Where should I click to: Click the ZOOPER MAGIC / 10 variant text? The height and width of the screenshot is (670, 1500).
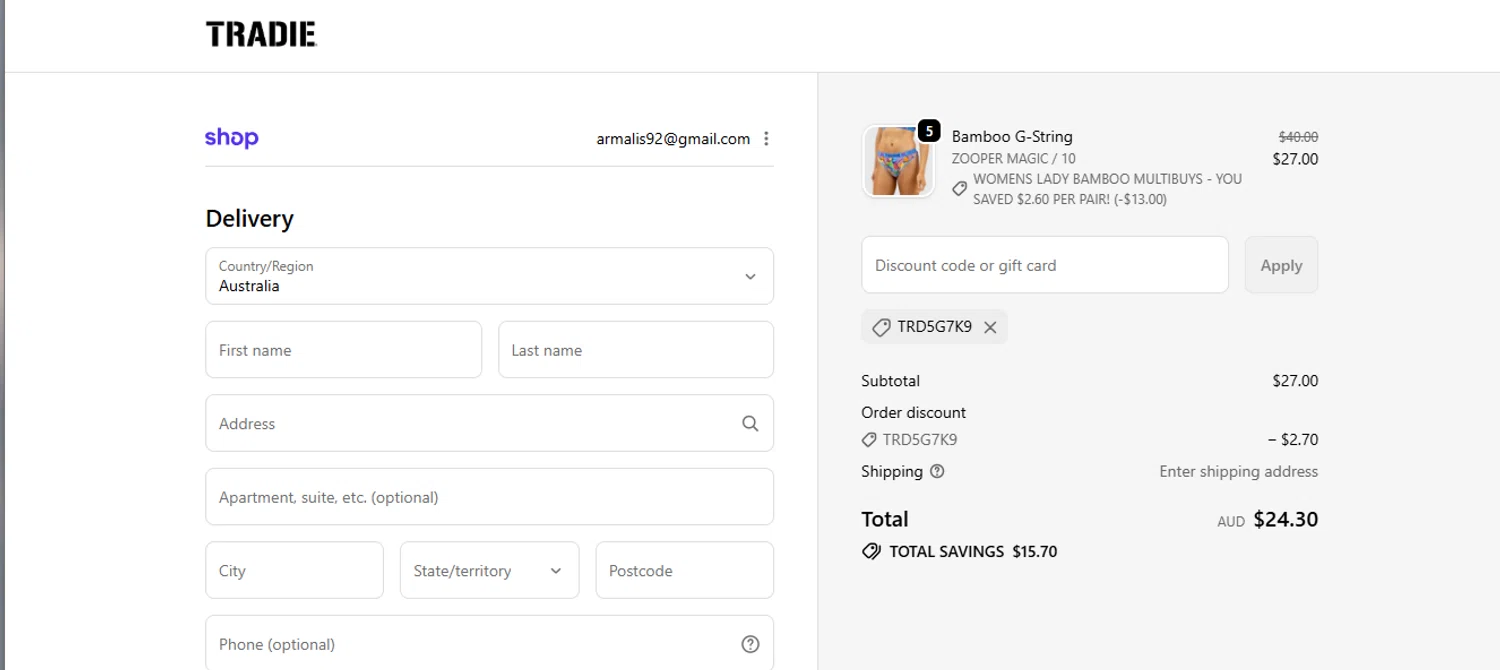(1013, 158)
